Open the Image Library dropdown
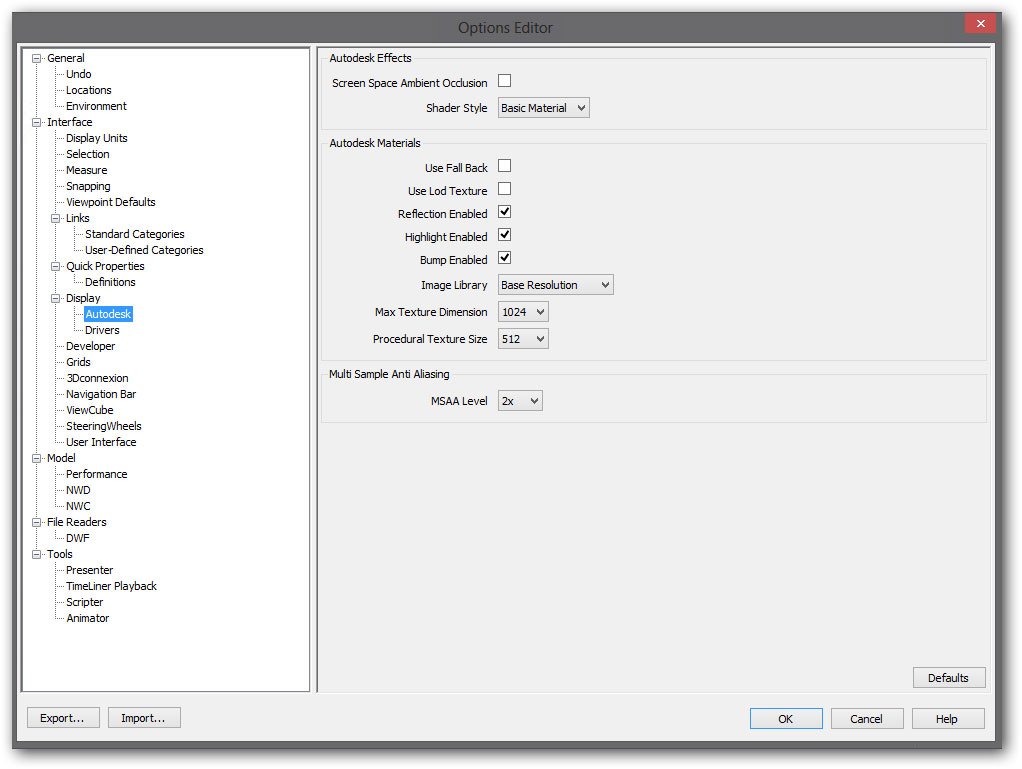This screenshot has height=769, width=1022. pyautogui.click(x=555, y=285)
